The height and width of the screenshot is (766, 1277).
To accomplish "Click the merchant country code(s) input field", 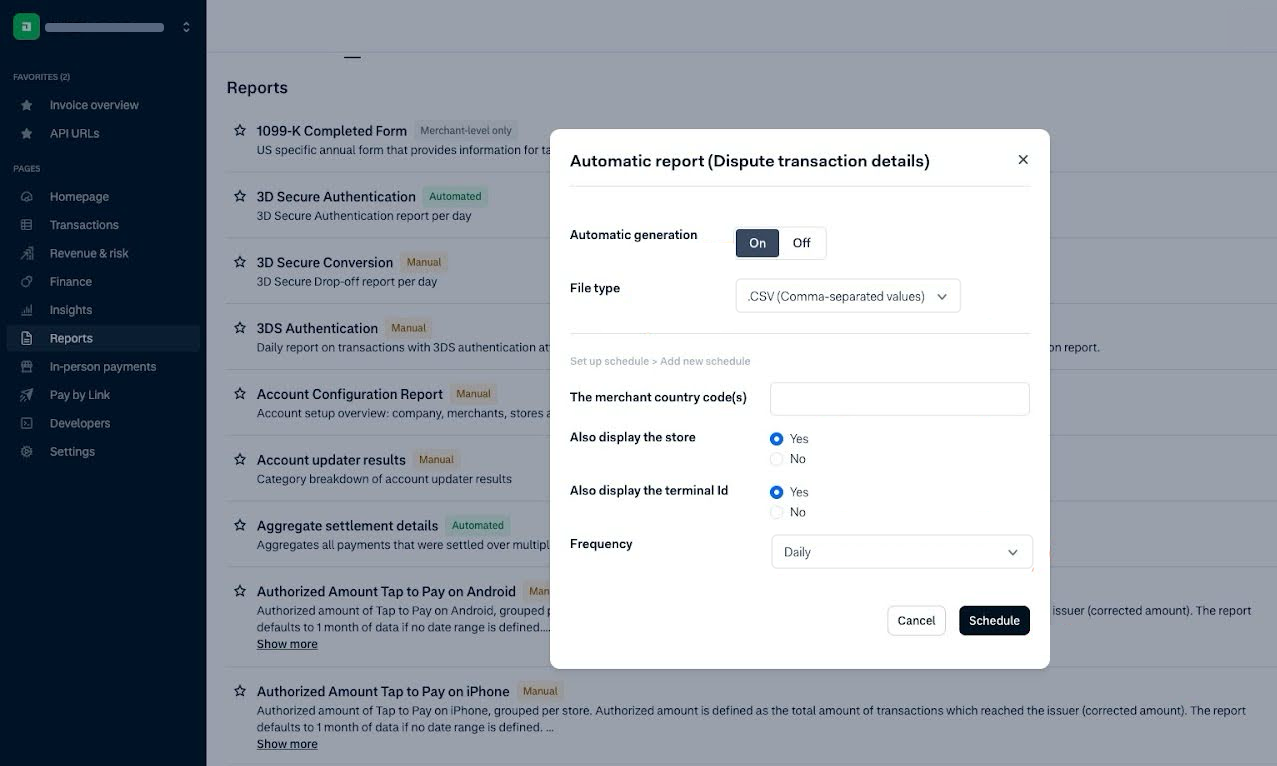I will [899, 398].
